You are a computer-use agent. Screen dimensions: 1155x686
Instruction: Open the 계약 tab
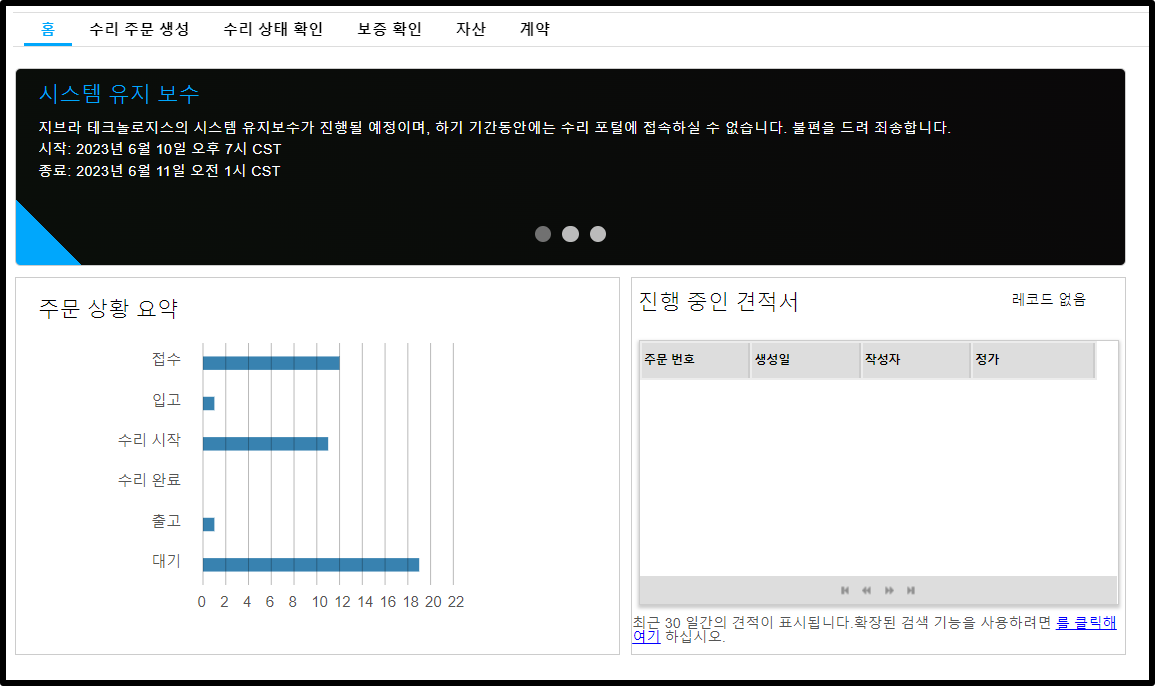click(x=535, y=29)
